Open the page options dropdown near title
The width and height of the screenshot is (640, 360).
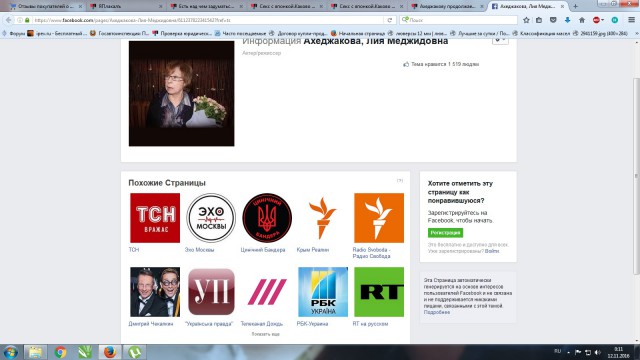coord(500,40)
